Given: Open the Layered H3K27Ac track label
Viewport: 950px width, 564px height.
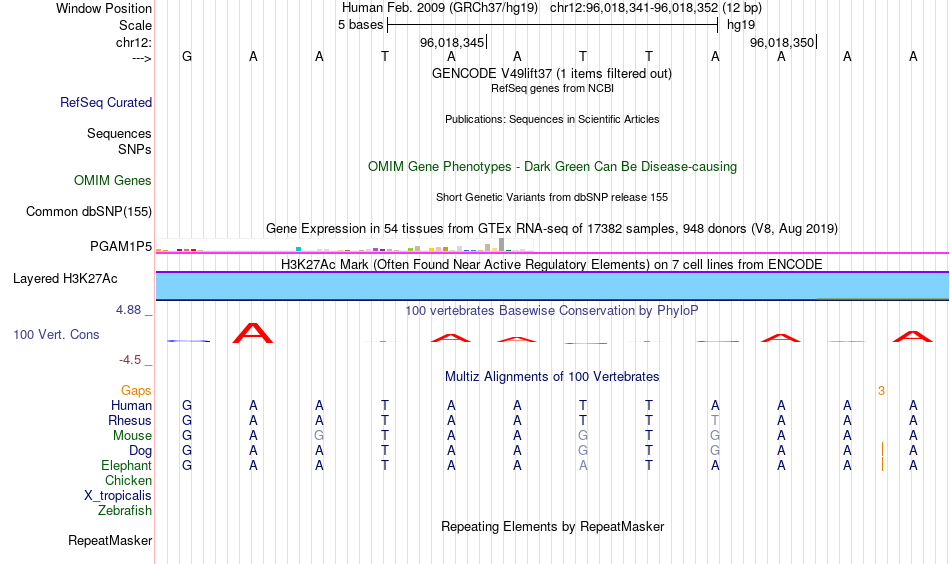Looking at the screenshot, I should [65, 279].
